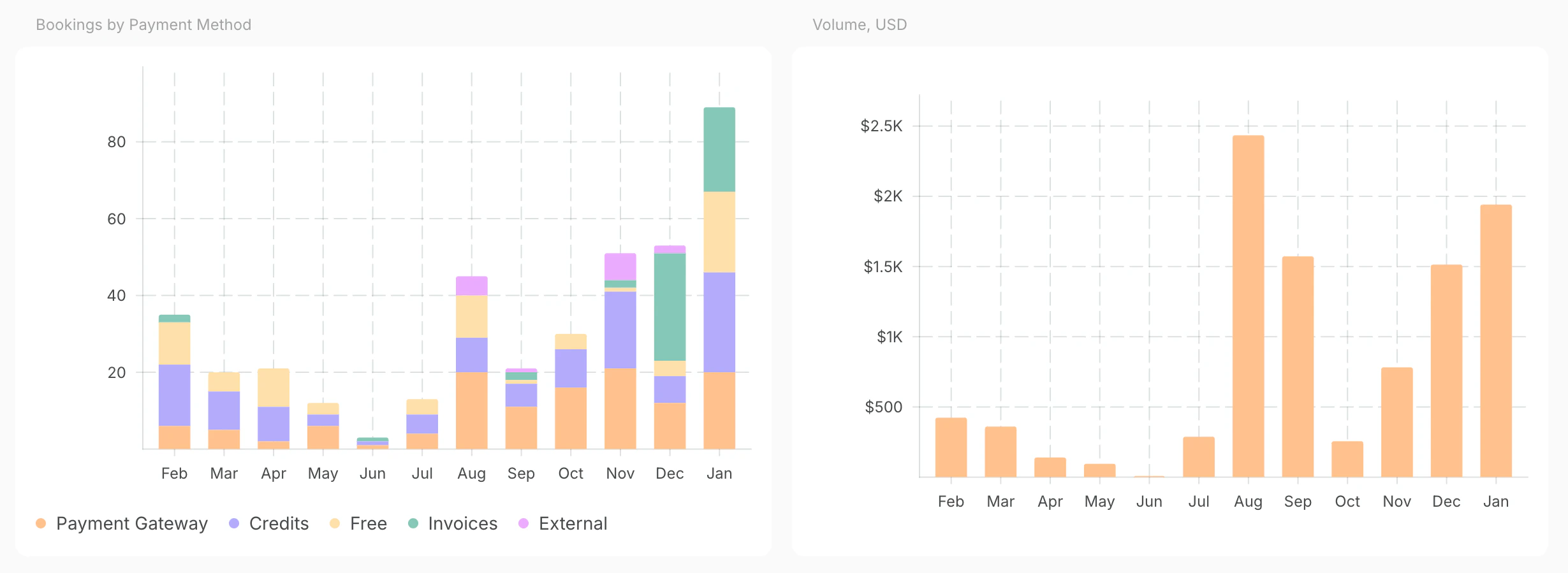Click the Oct stacked bar in Bookings chart

(571, 391)
